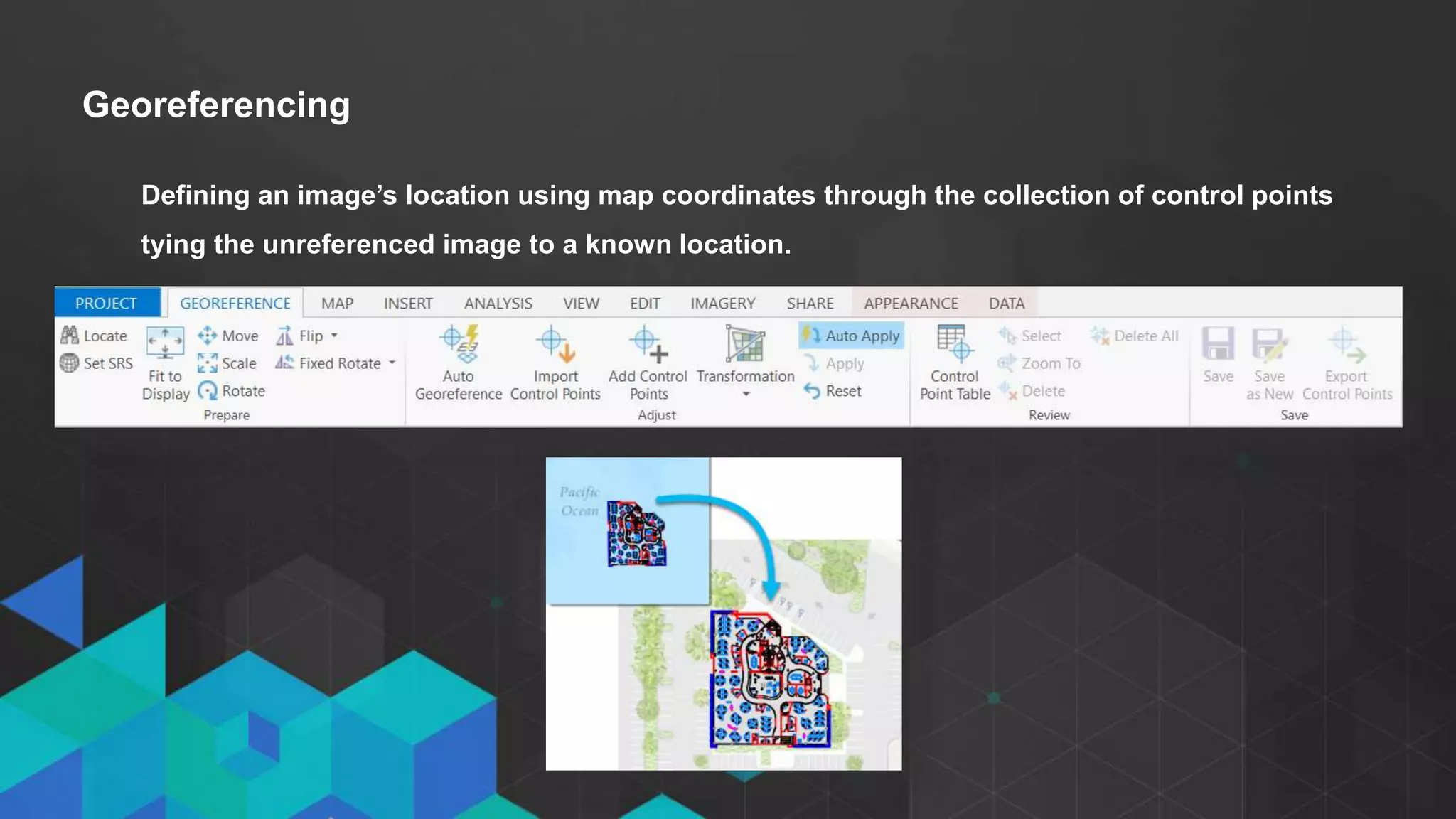This screenshot has width=1456, height=819.
Task: Click Export Control Points icon
Action: pos(1347,344)
